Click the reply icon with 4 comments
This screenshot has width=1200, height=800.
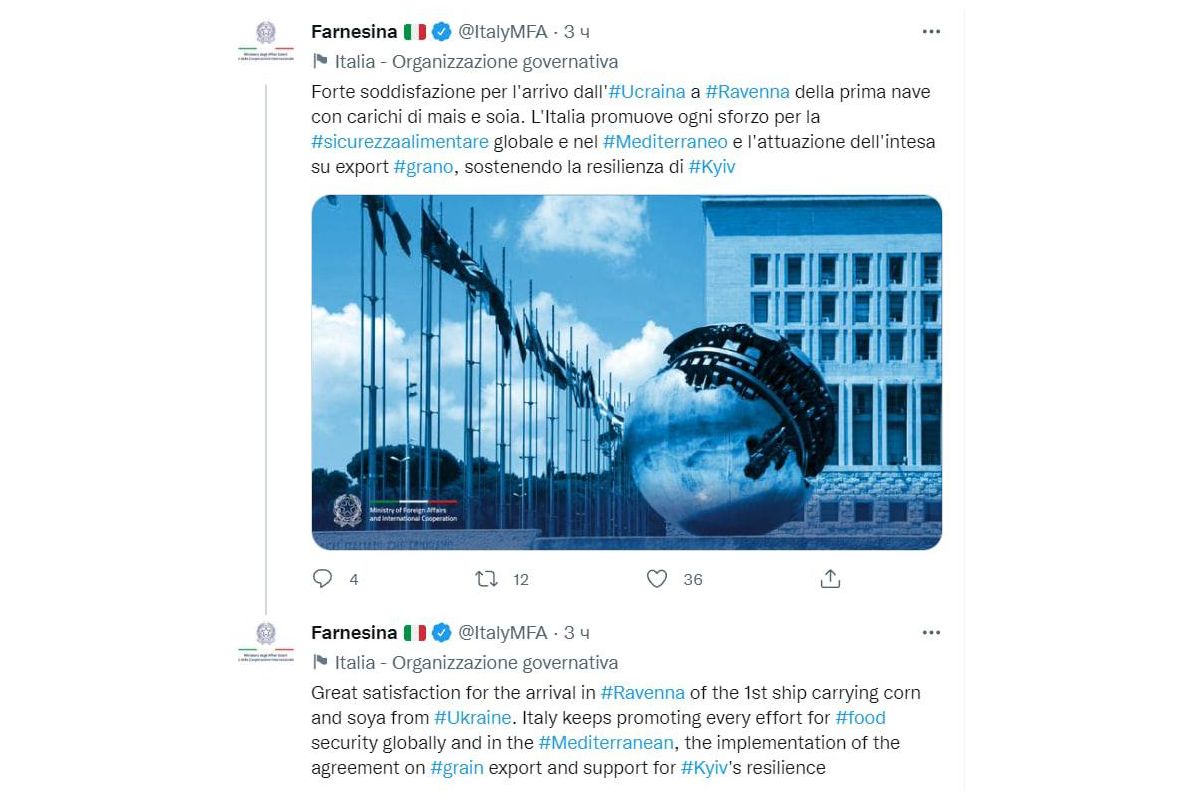click(x=322, y=579)
